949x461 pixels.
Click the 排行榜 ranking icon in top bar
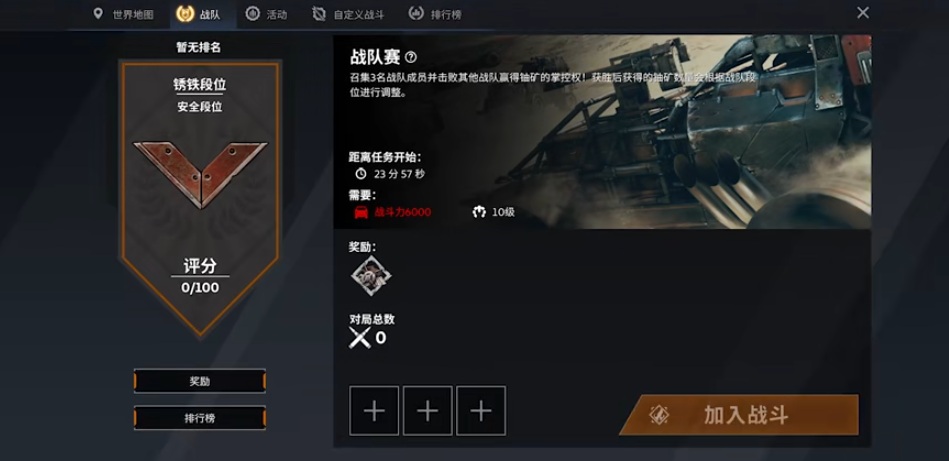[416, 13]
